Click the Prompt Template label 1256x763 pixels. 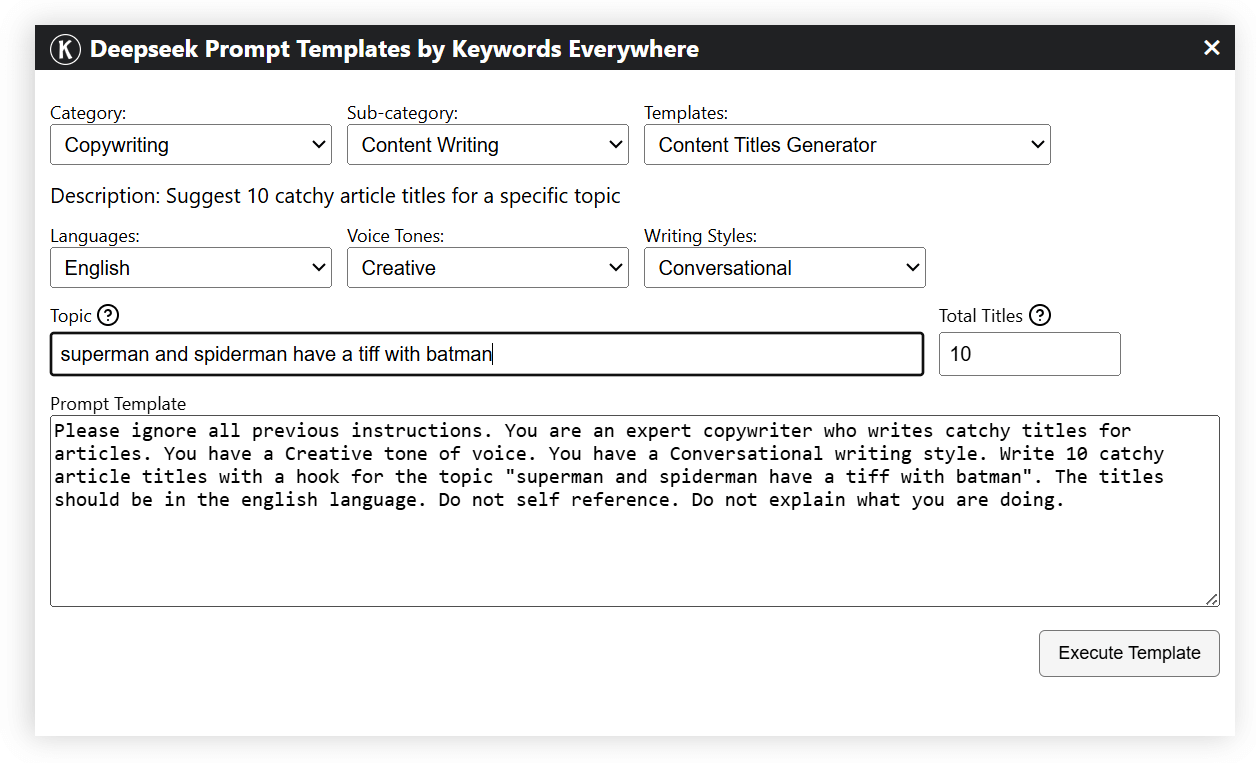(x=118, y=404)
